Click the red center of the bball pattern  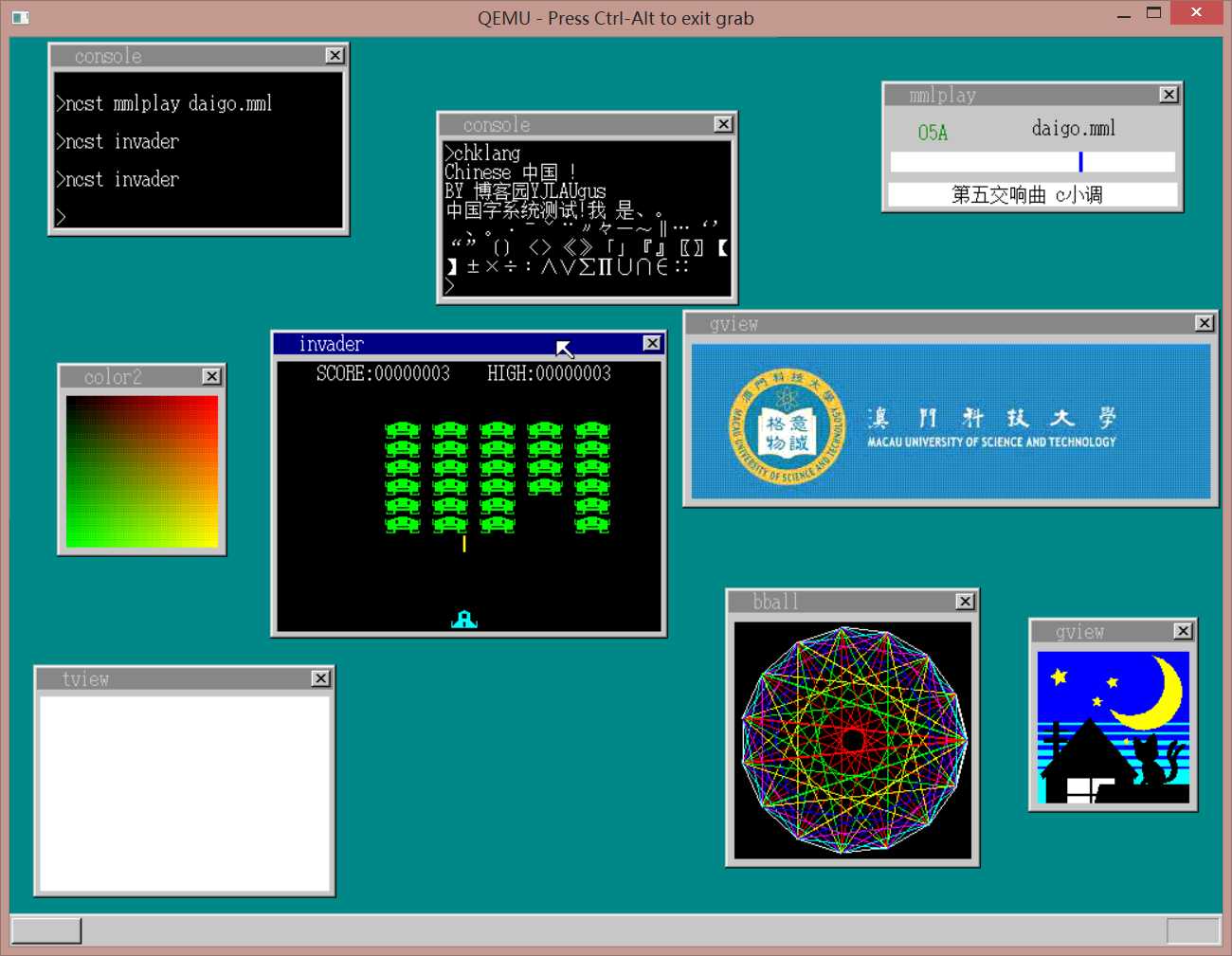tap(852, 739)
